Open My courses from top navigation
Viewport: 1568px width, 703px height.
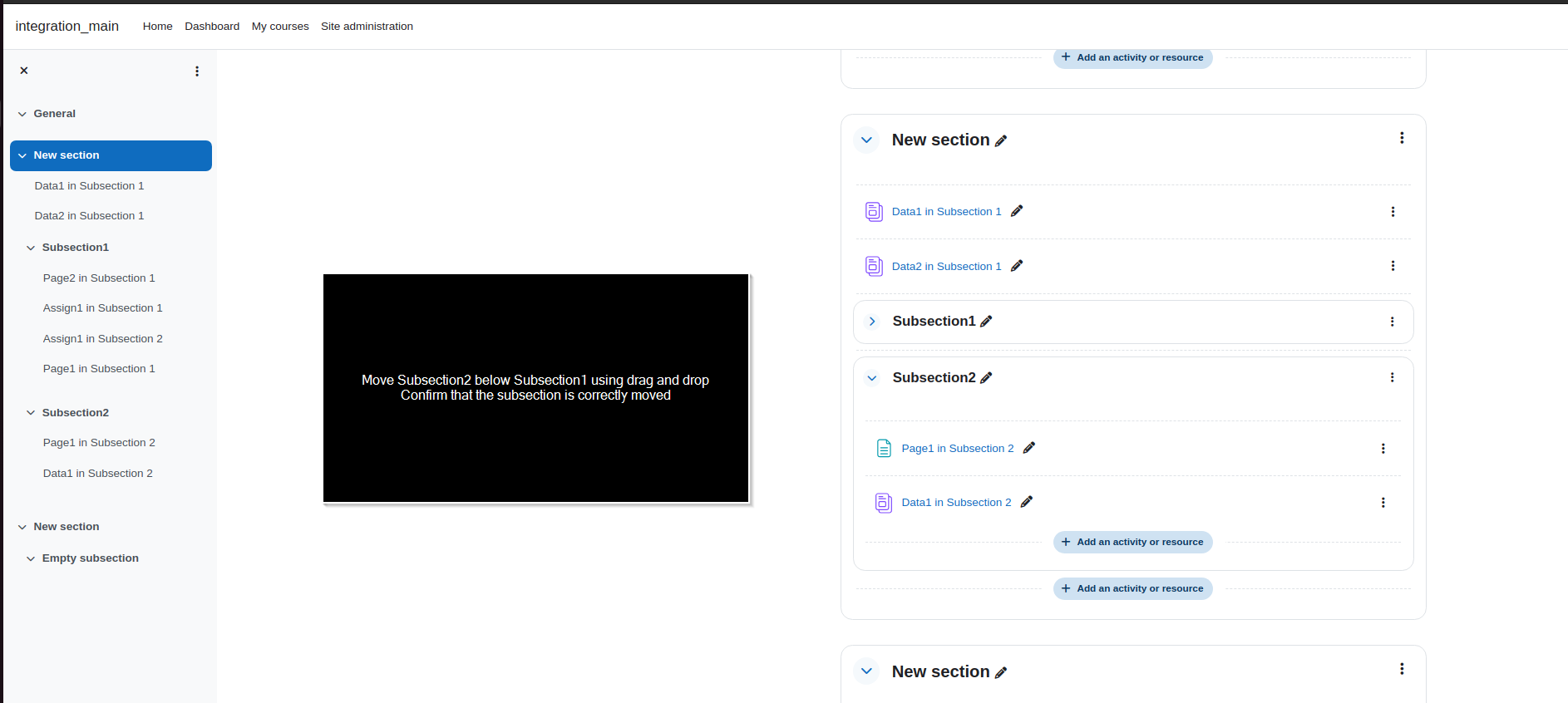280,27
